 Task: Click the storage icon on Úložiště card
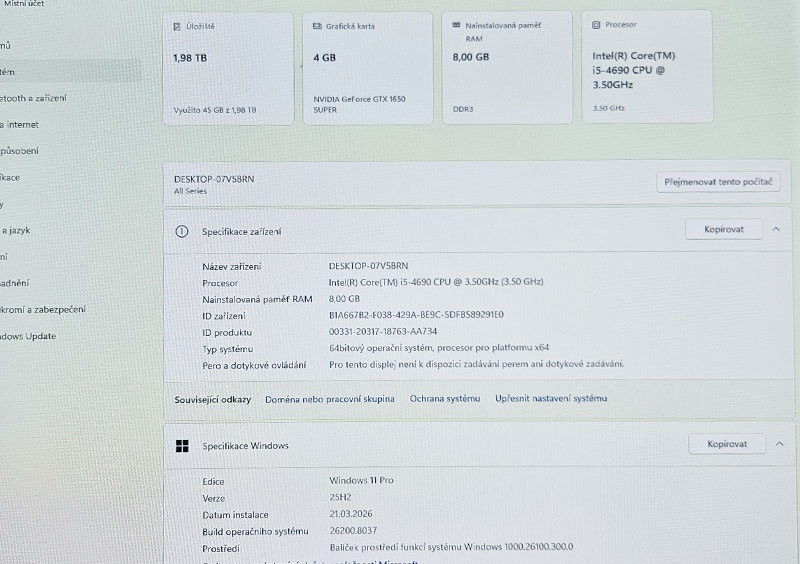pos(177,27)
